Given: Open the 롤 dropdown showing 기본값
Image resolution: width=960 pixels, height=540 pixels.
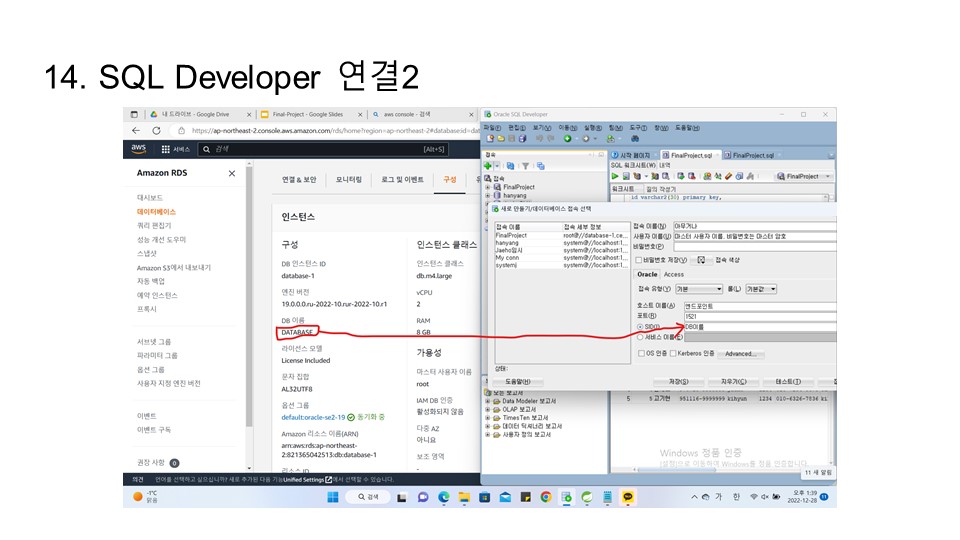Looking at the screenshot, I should [761, 289].
